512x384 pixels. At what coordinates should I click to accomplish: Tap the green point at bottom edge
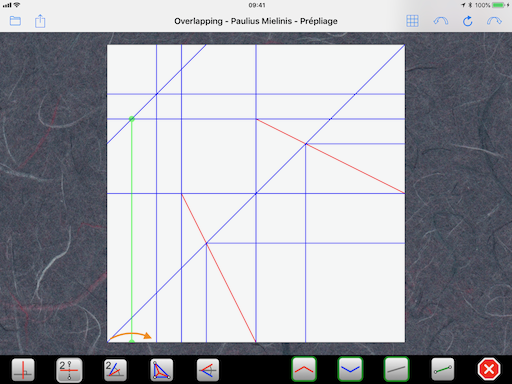tap(132, 341)
